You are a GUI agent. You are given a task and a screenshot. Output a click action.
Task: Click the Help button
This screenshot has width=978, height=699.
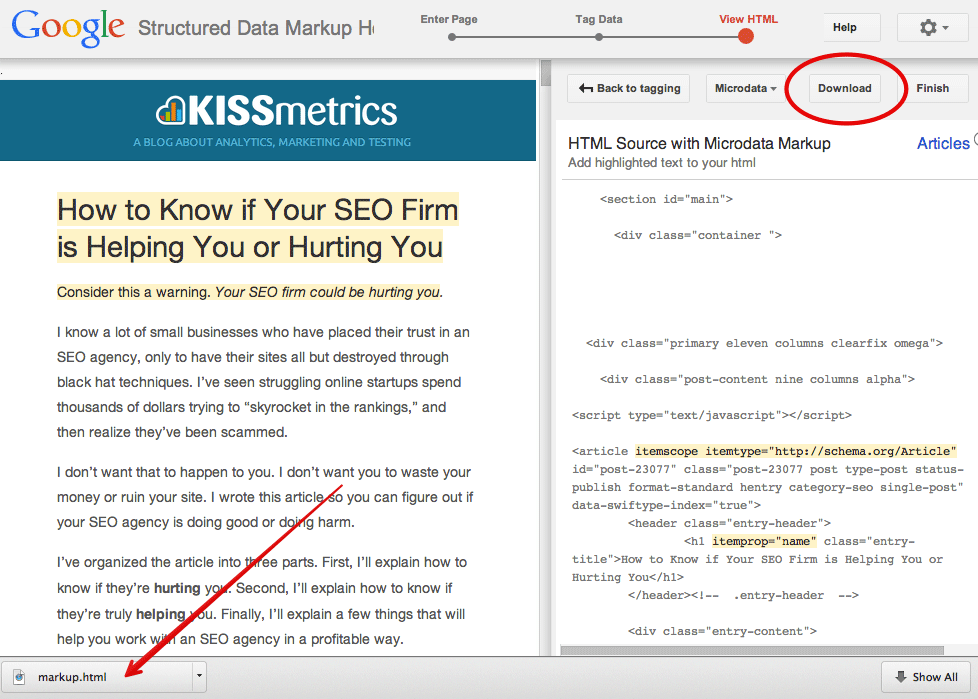click(852, 27)
